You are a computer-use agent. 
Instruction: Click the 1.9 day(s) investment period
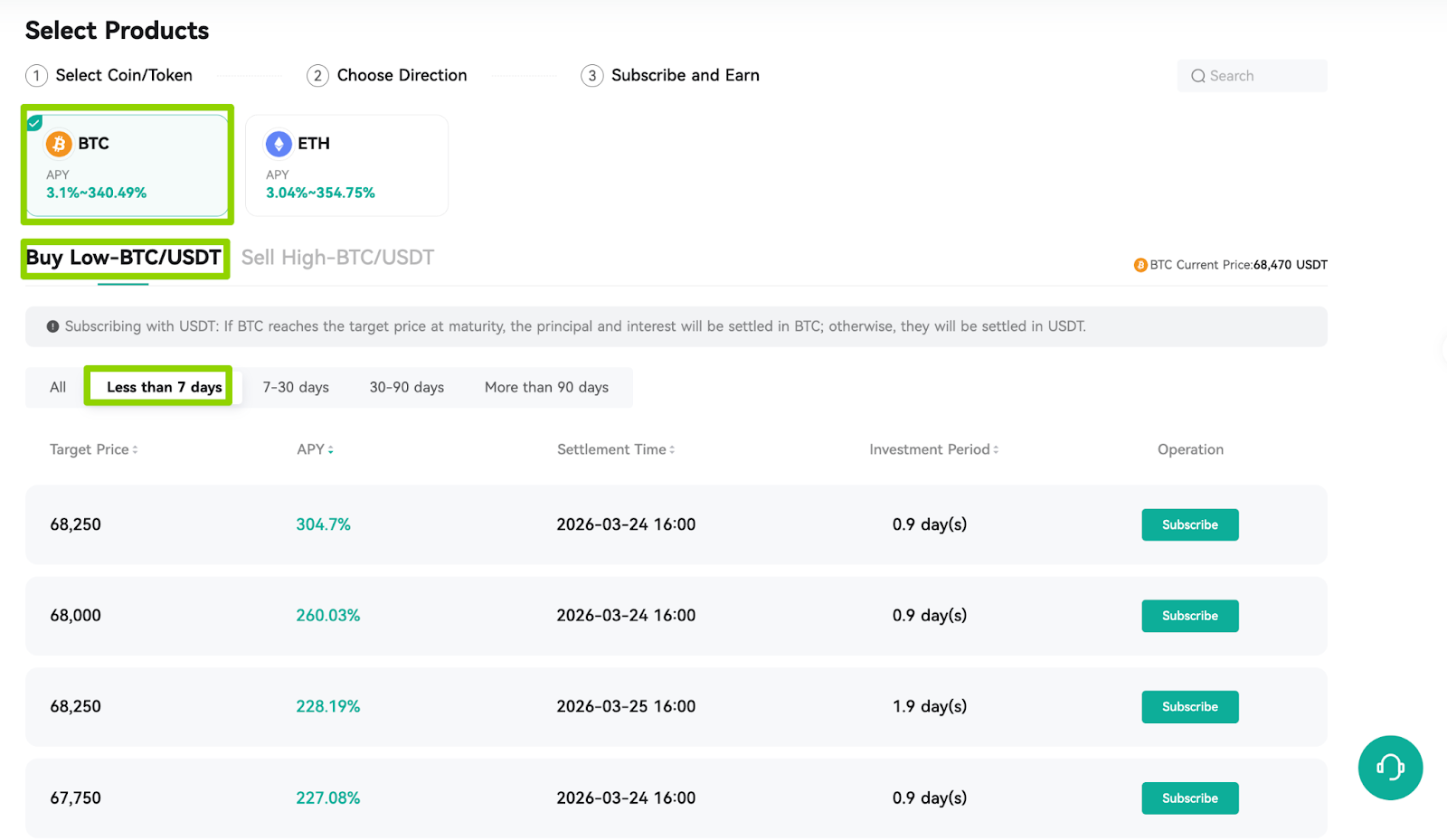[x=930, y=707]
